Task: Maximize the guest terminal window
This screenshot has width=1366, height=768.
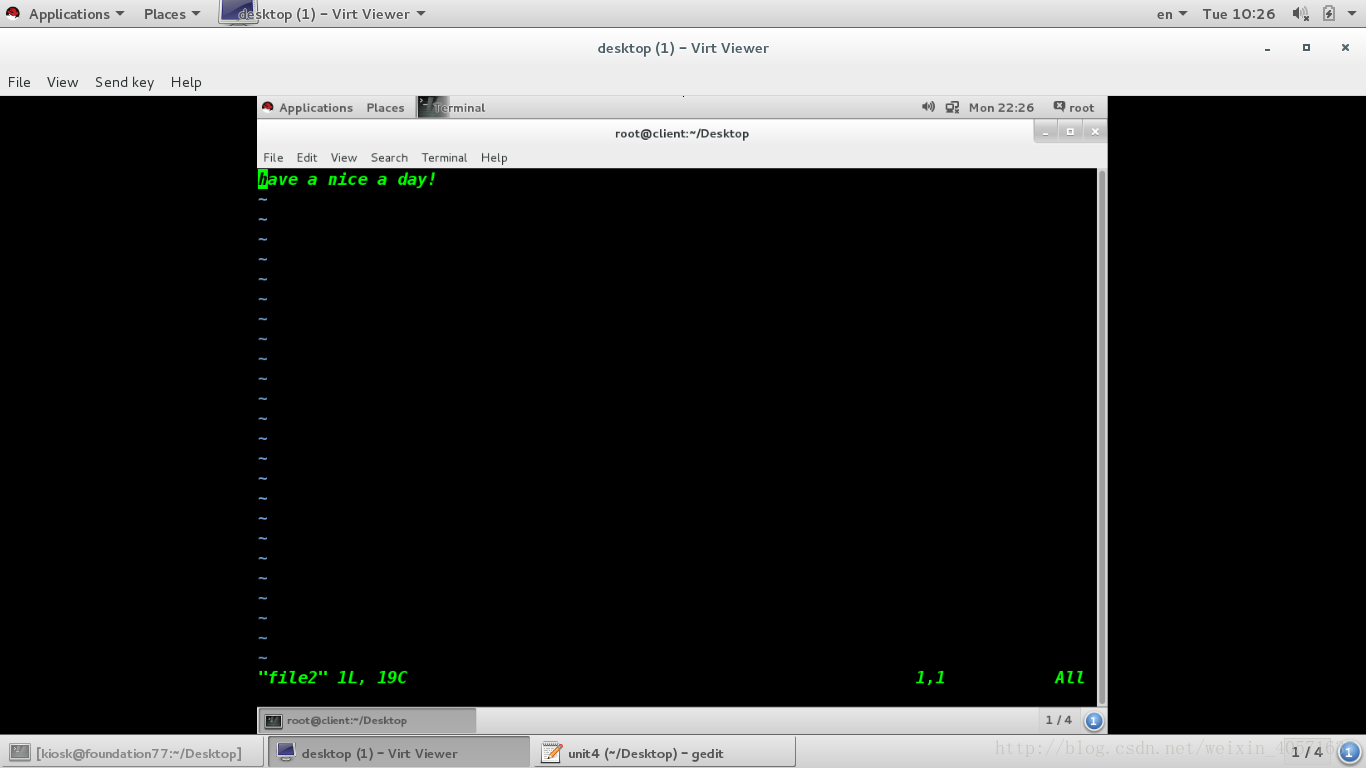Action: pos(1070,132)
